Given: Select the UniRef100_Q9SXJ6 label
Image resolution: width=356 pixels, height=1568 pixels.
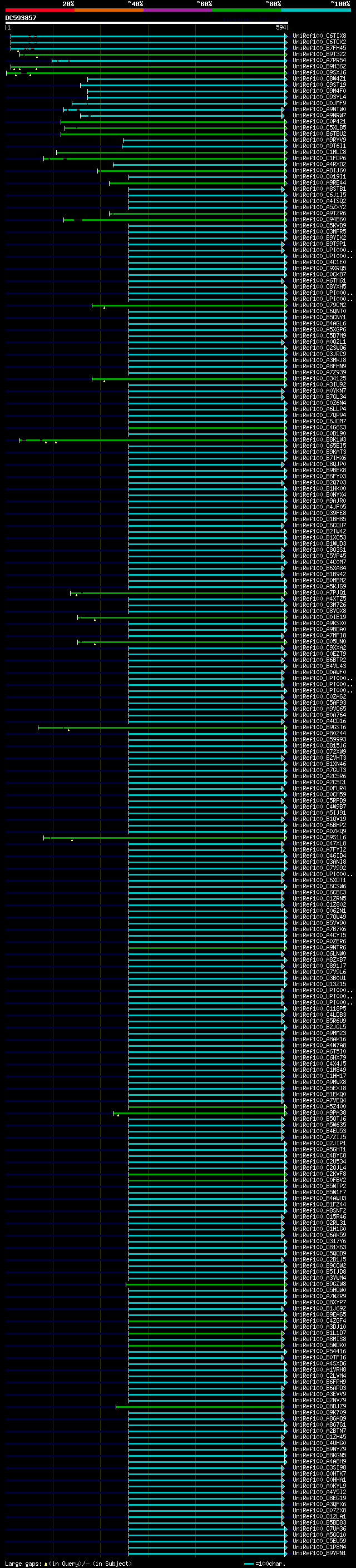Looking at the screenshot, I should [x=319, y=72].
